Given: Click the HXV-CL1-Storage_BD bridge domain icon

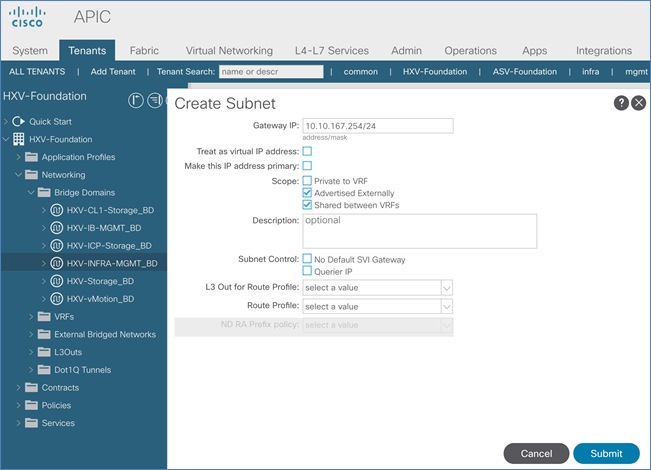Looking at the screenshot, I should click(x=56, y=210).
